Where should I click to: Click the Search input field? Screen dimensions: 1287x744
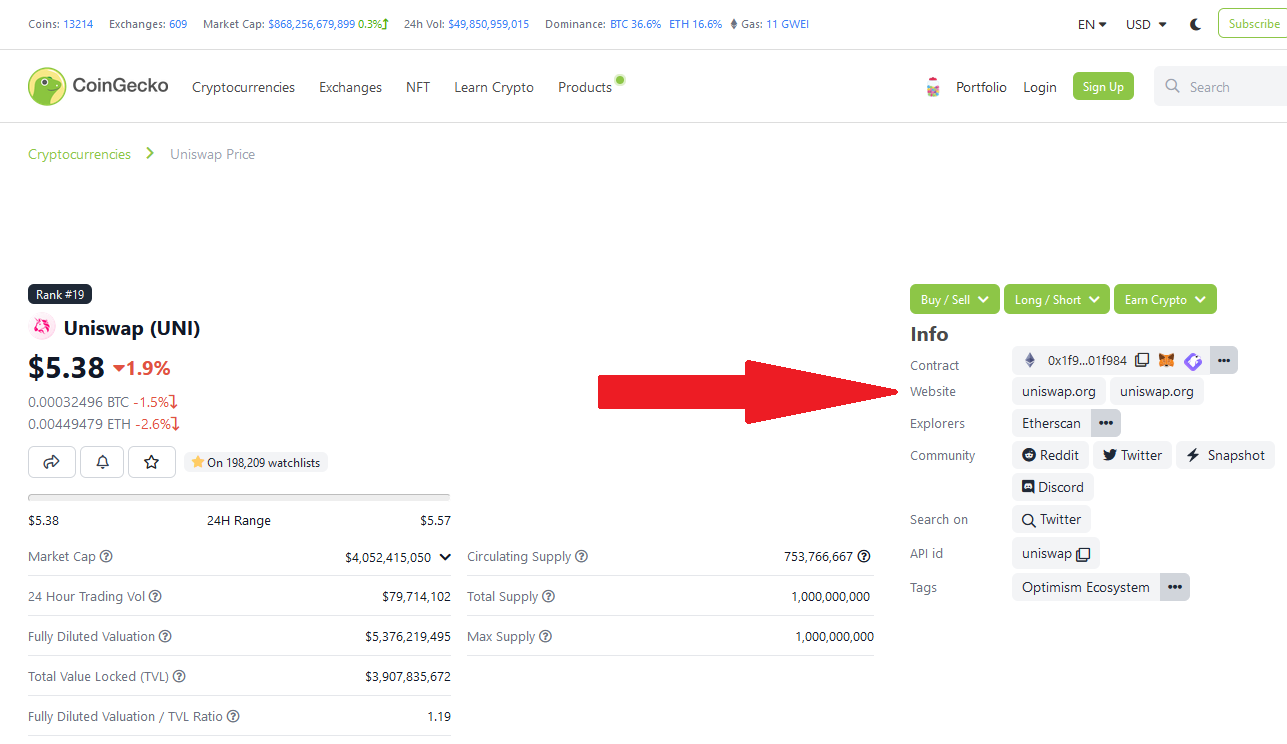click(1230, 87)
